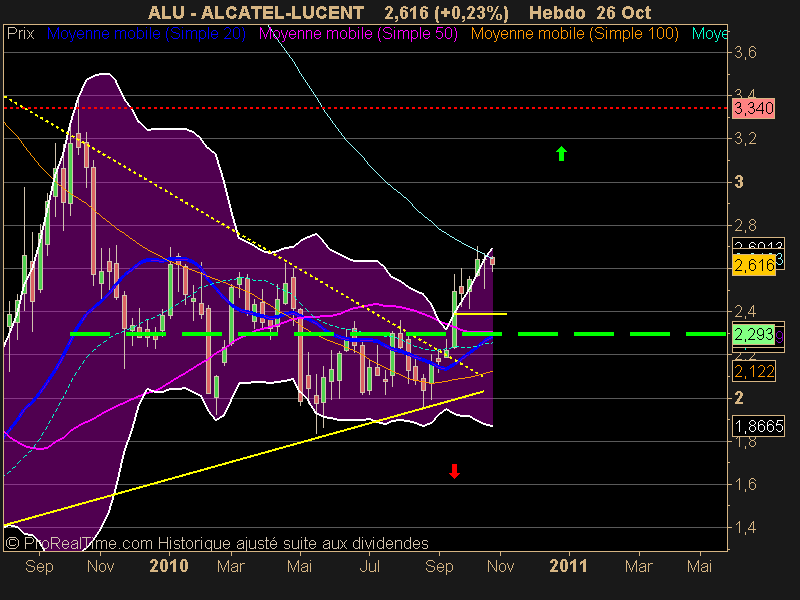Click the green 2,293 price label
The height and width of the screenshot is (600, 800).
[x=754, y=334]
